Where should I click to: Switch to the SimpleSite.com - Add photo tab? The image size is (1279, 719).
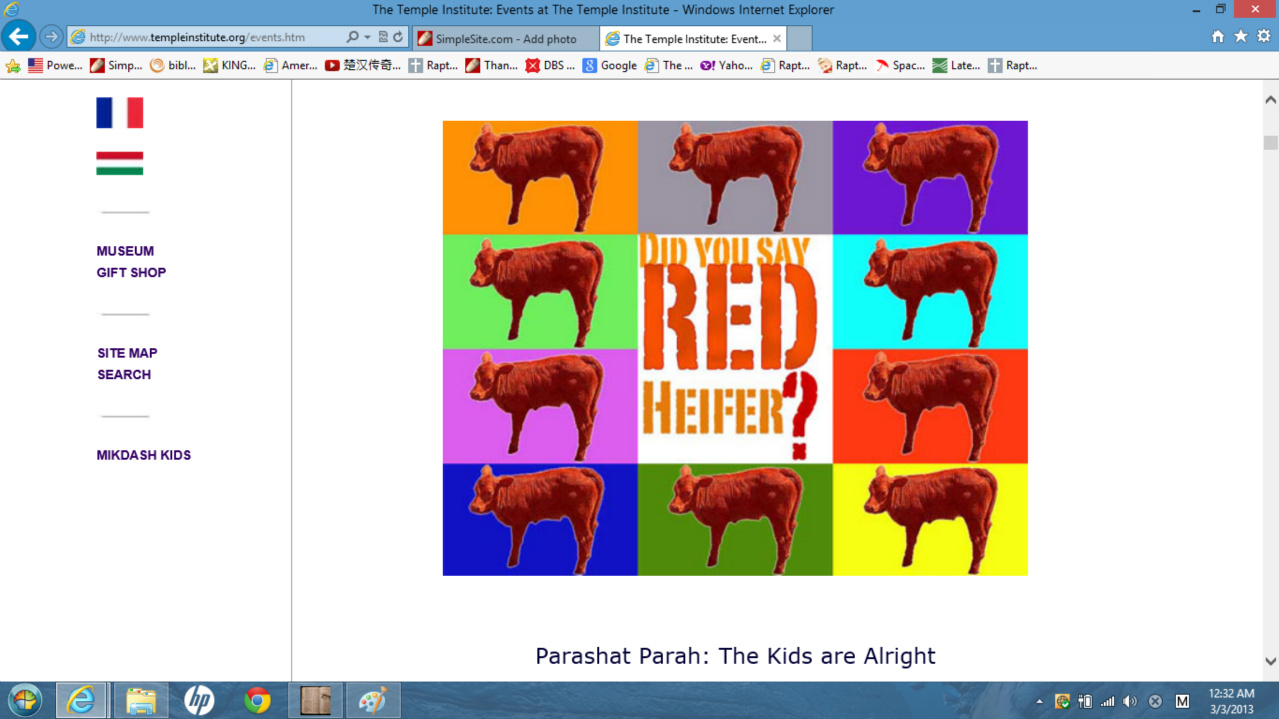coord(506,39)
